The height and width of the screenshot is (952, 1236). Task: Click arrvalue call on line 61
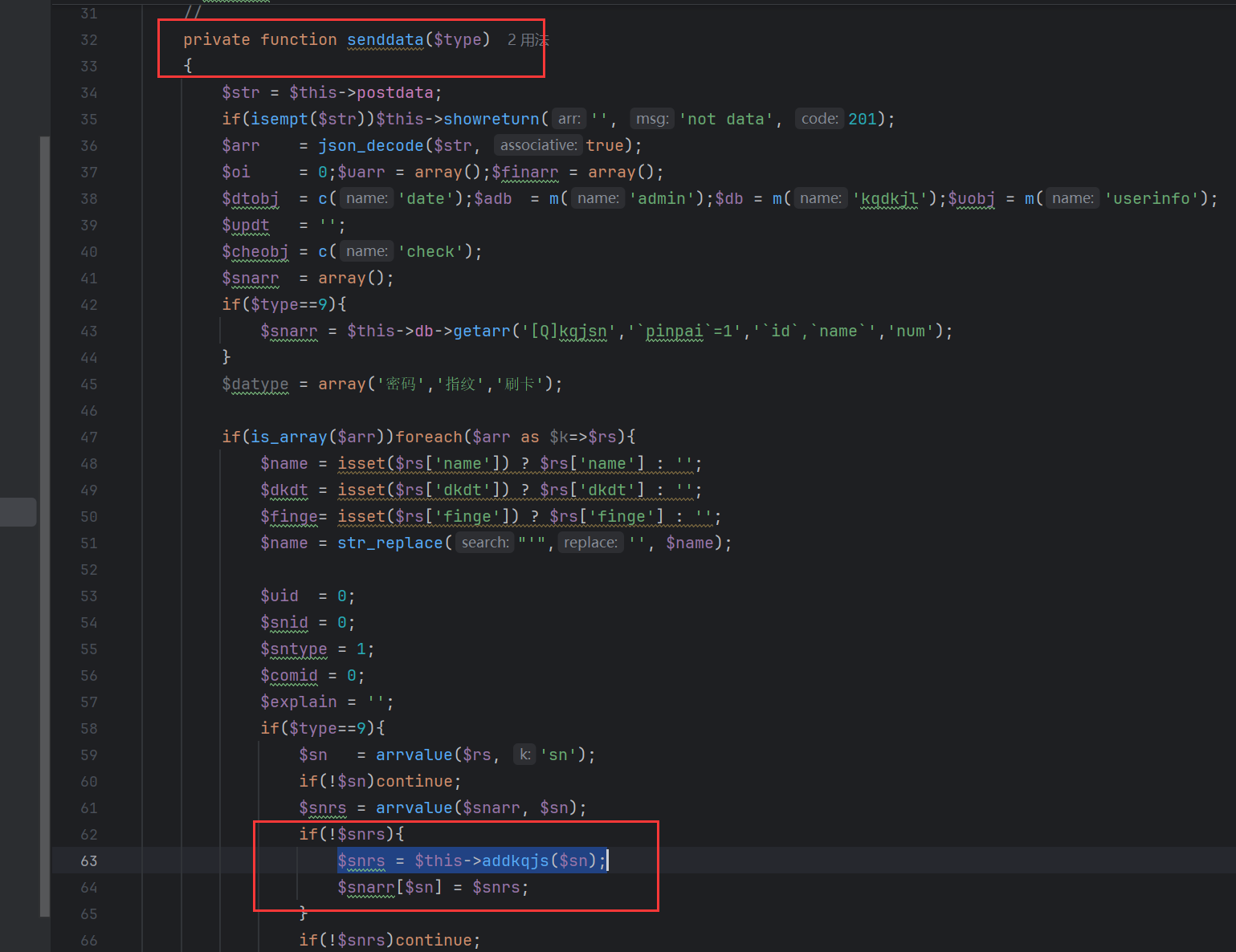[414, 808]
